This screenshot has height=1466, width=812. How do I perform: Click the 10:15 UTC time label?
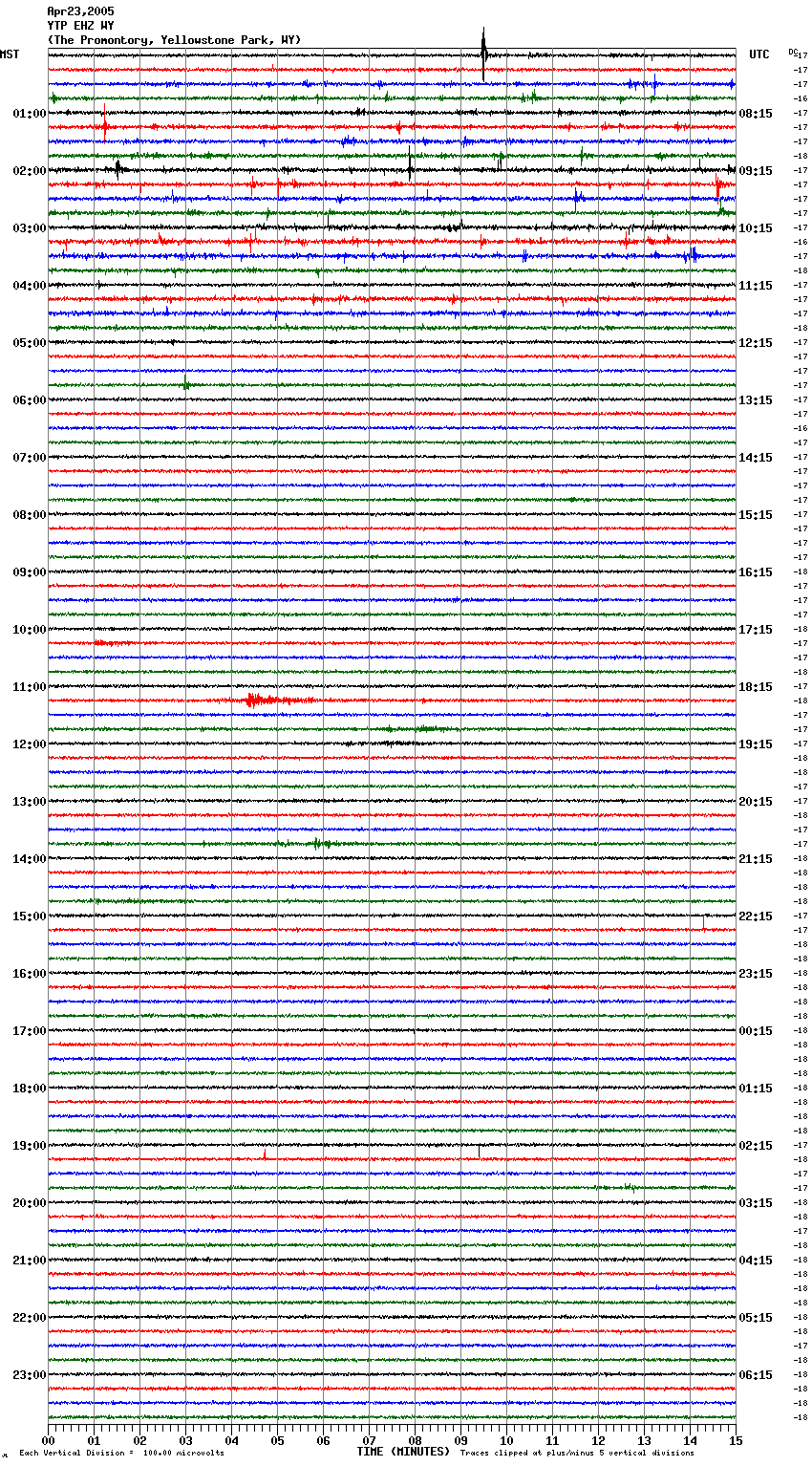[x=756, y=228]
